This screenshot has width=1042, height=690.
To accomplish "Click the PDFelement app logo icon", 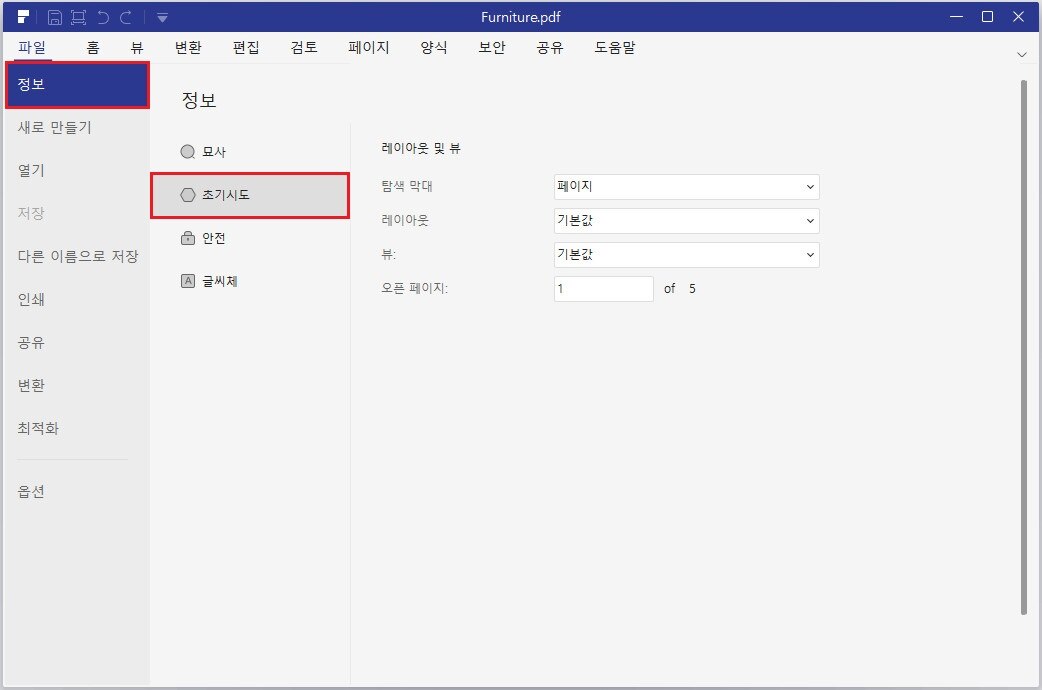I will coord(23,17).
